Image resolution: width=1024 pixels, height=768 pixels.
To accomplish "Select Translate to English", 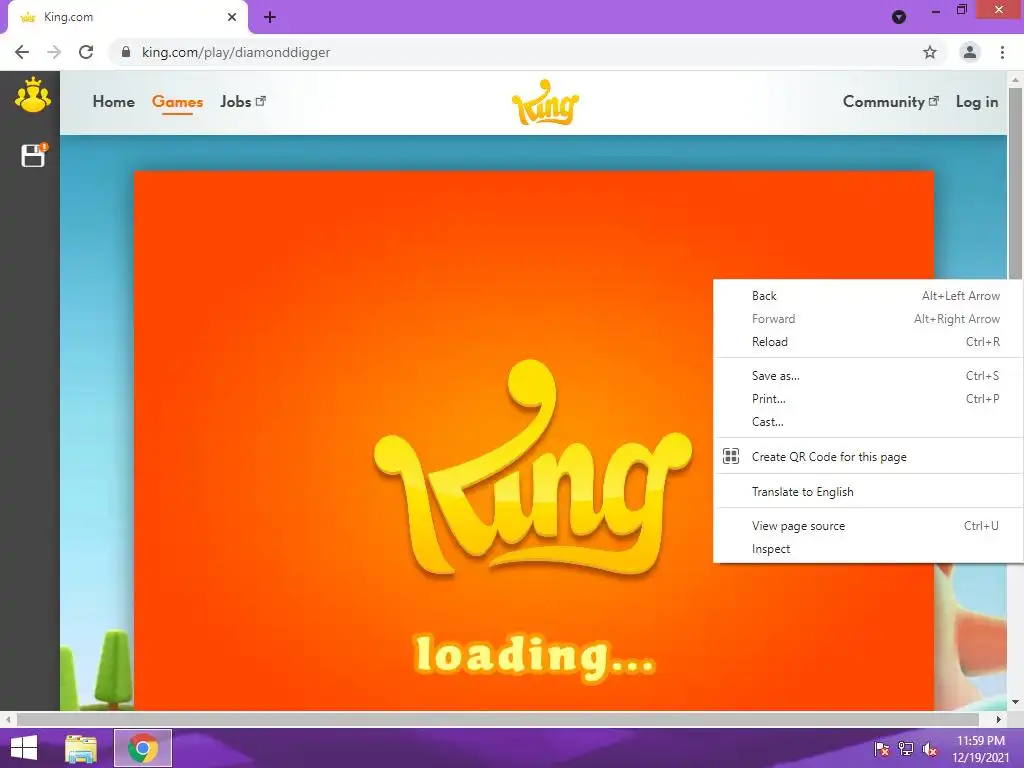I will tap(869, 492).
